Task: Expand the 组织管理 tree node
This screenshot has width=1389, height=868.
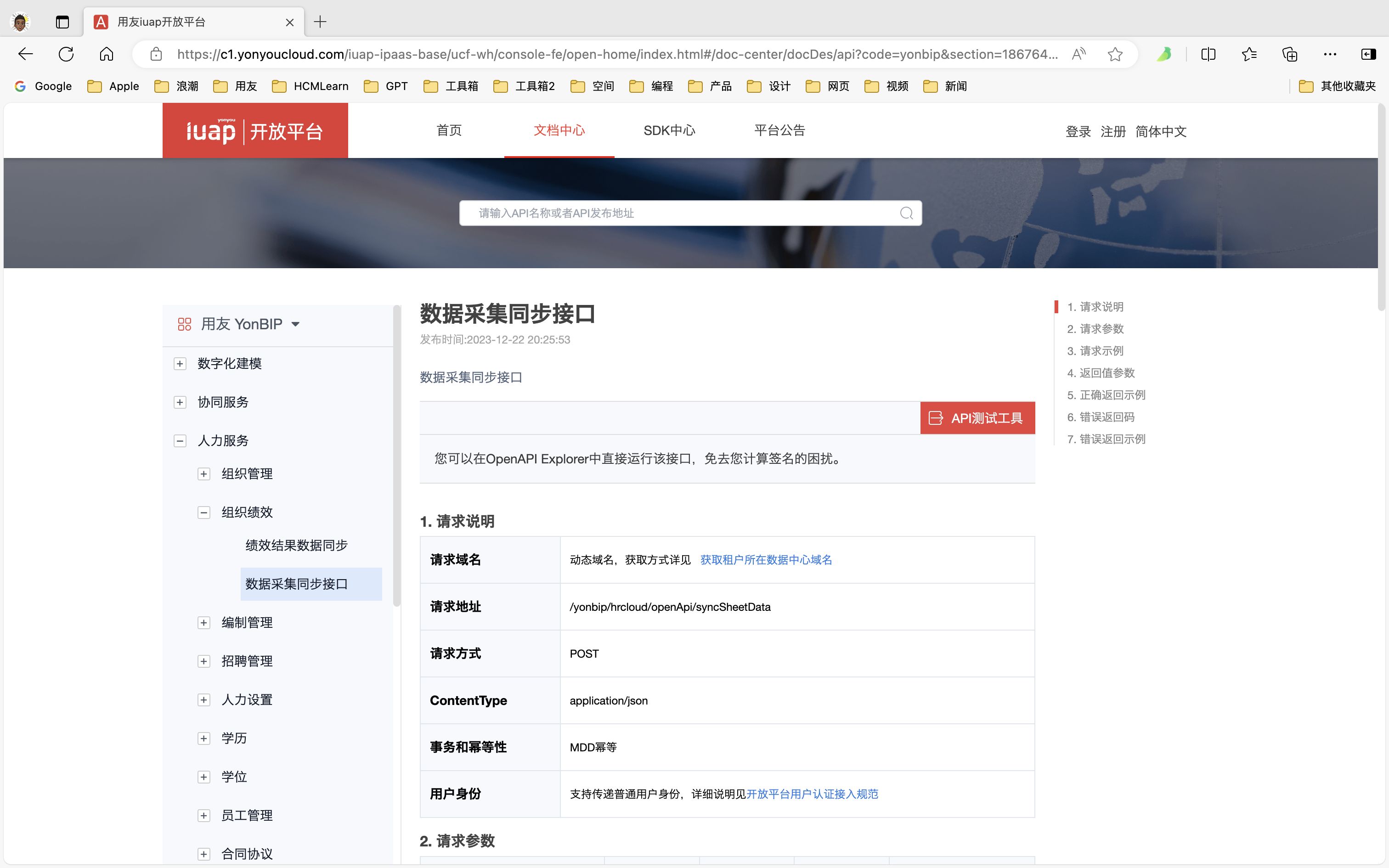Action: tap(204, 473)
